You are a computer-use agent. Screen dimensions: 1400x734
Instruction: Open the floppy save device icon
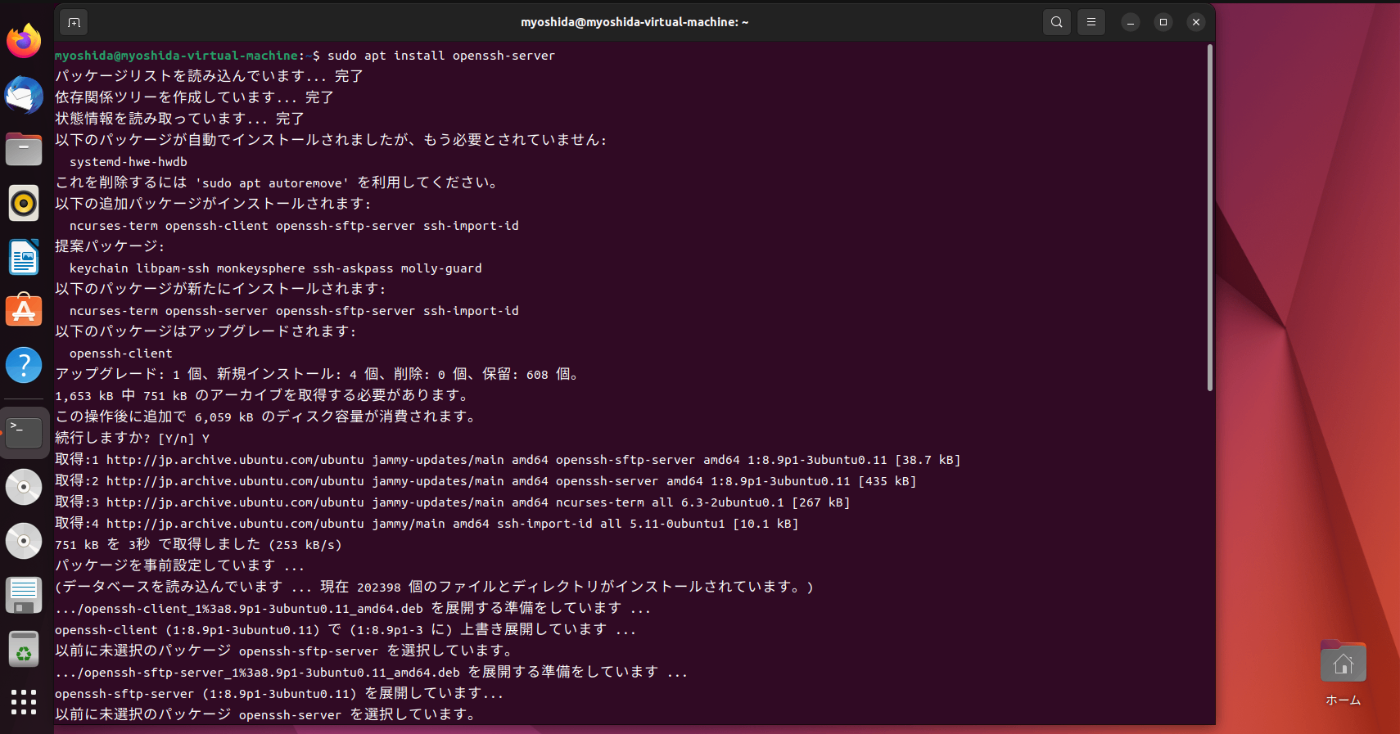[x=24, y=595]
